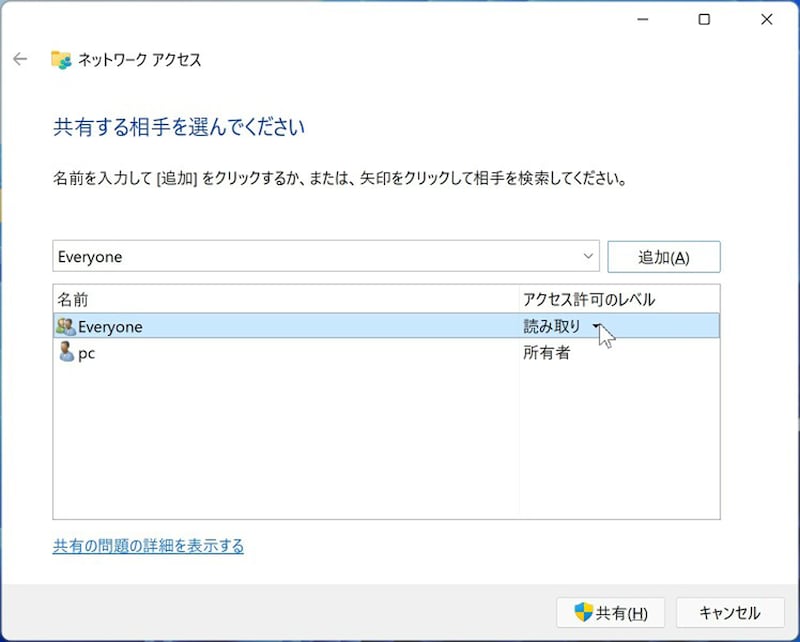
Task: Select the Everyone row by its name
Action: click(x=110, y=327)
